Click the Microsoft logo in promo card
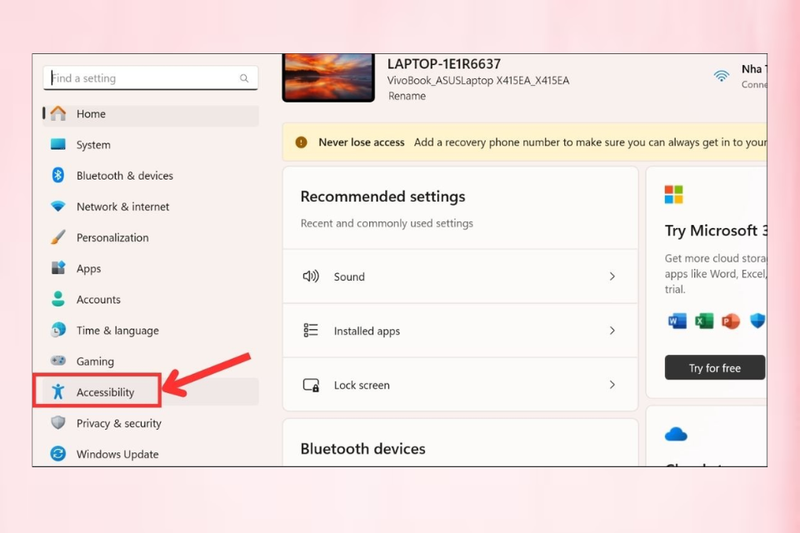The height and width of the screenshot is (533, 800). click(673, 194)
